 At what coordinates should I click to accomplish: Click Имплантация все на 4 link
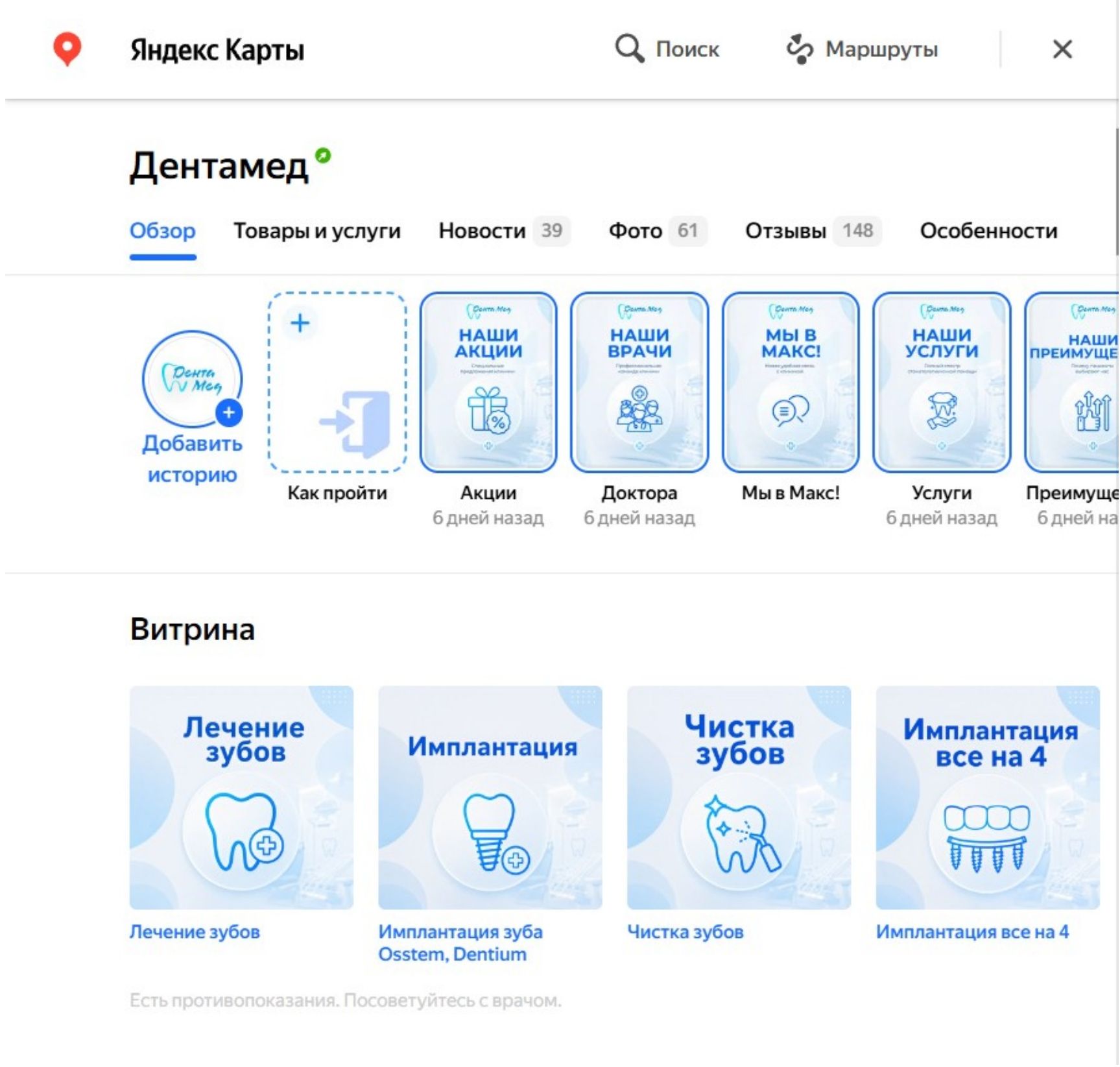tap(972, 931)
